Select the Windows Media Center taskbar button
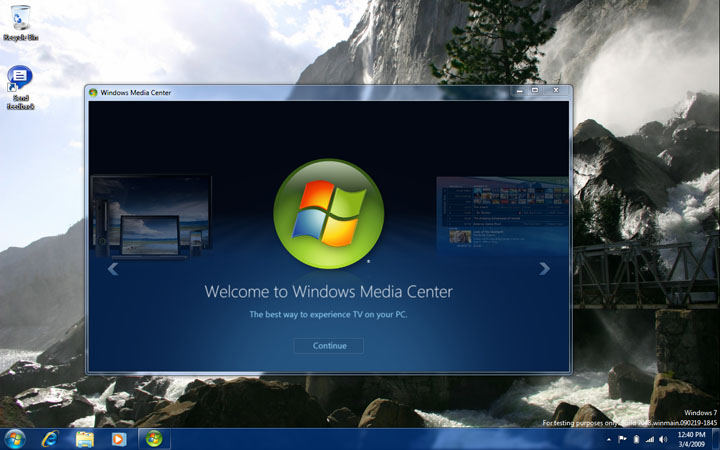The width and height of the screenshot is (720, 450). coord(154,439)
